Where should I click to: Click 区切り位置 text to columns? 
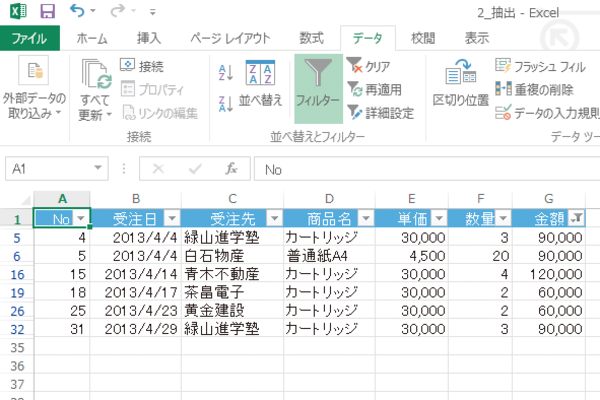point(461,84)
